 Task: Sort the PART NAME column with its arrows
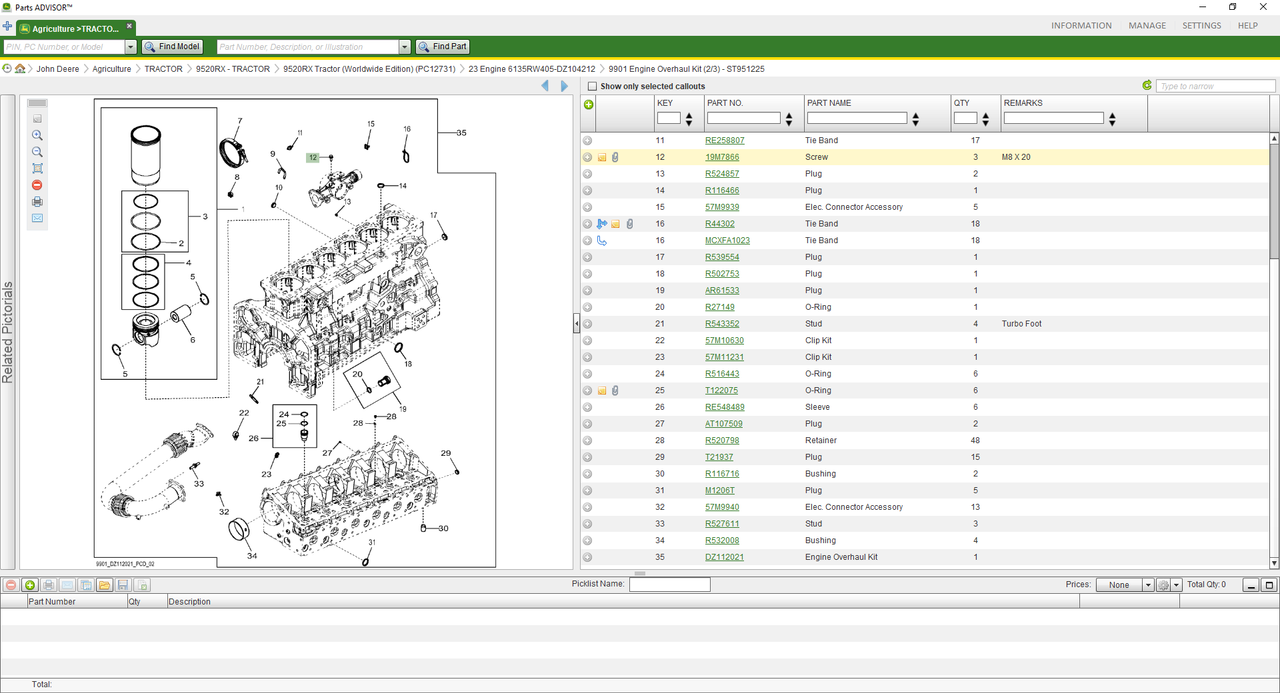(x=916, y=120)
